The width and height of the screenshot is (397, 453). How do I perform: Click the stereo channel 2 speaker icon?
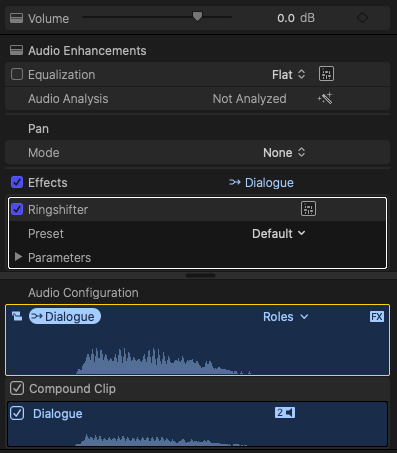pos(285,413)
